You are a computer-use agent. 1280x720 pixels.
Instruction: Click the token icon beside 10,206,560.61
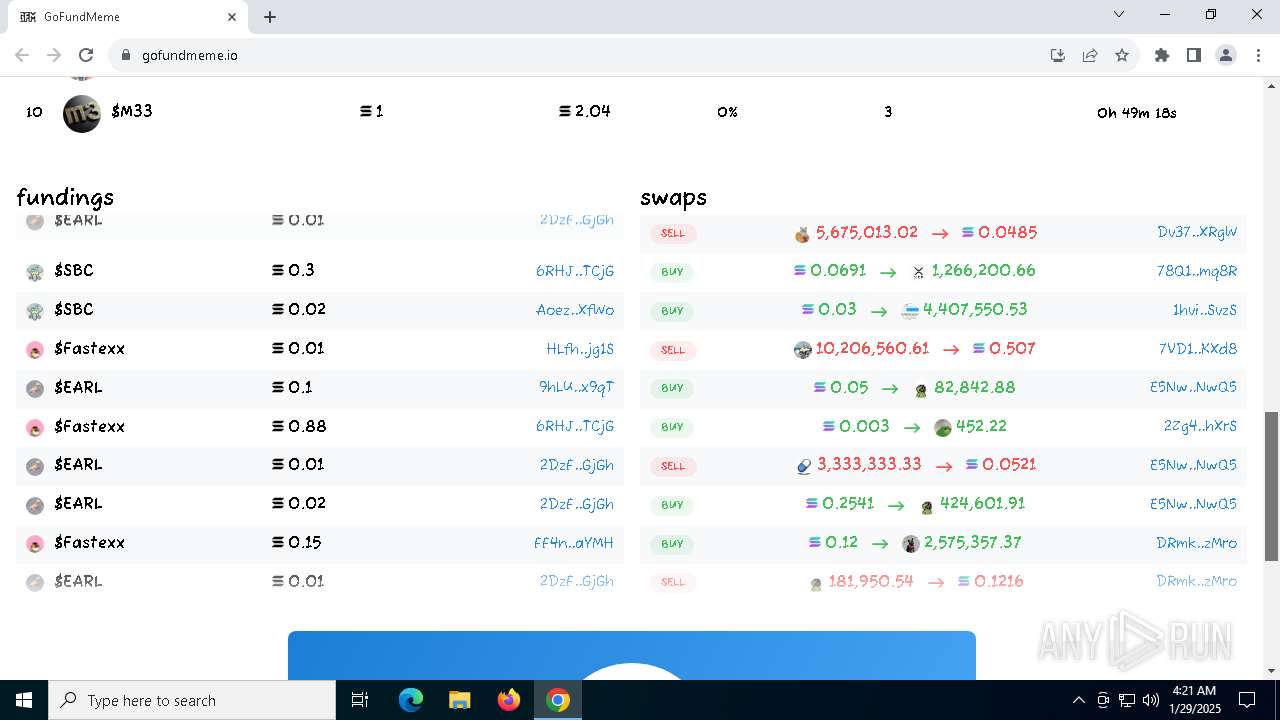point(802,350)
